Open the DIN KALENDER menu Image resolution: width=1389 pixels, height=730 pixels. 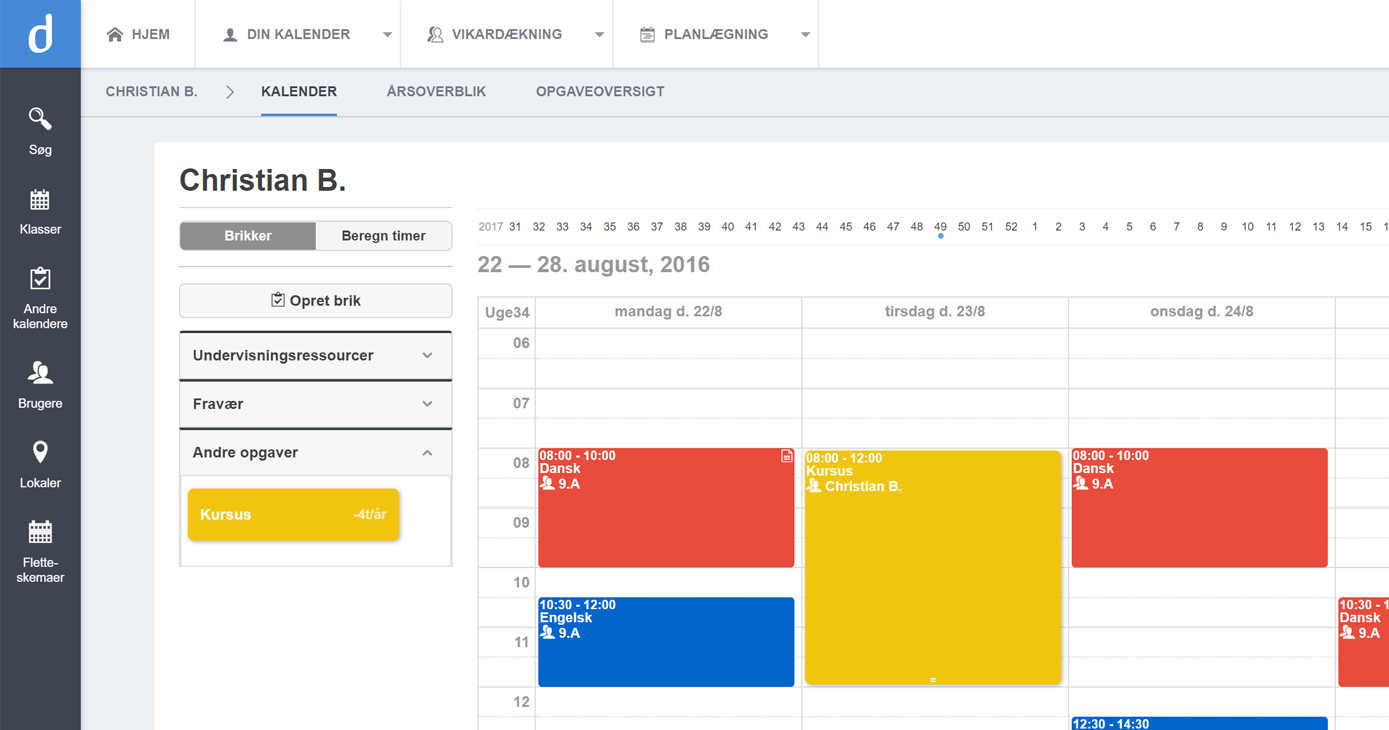[298, 34]
